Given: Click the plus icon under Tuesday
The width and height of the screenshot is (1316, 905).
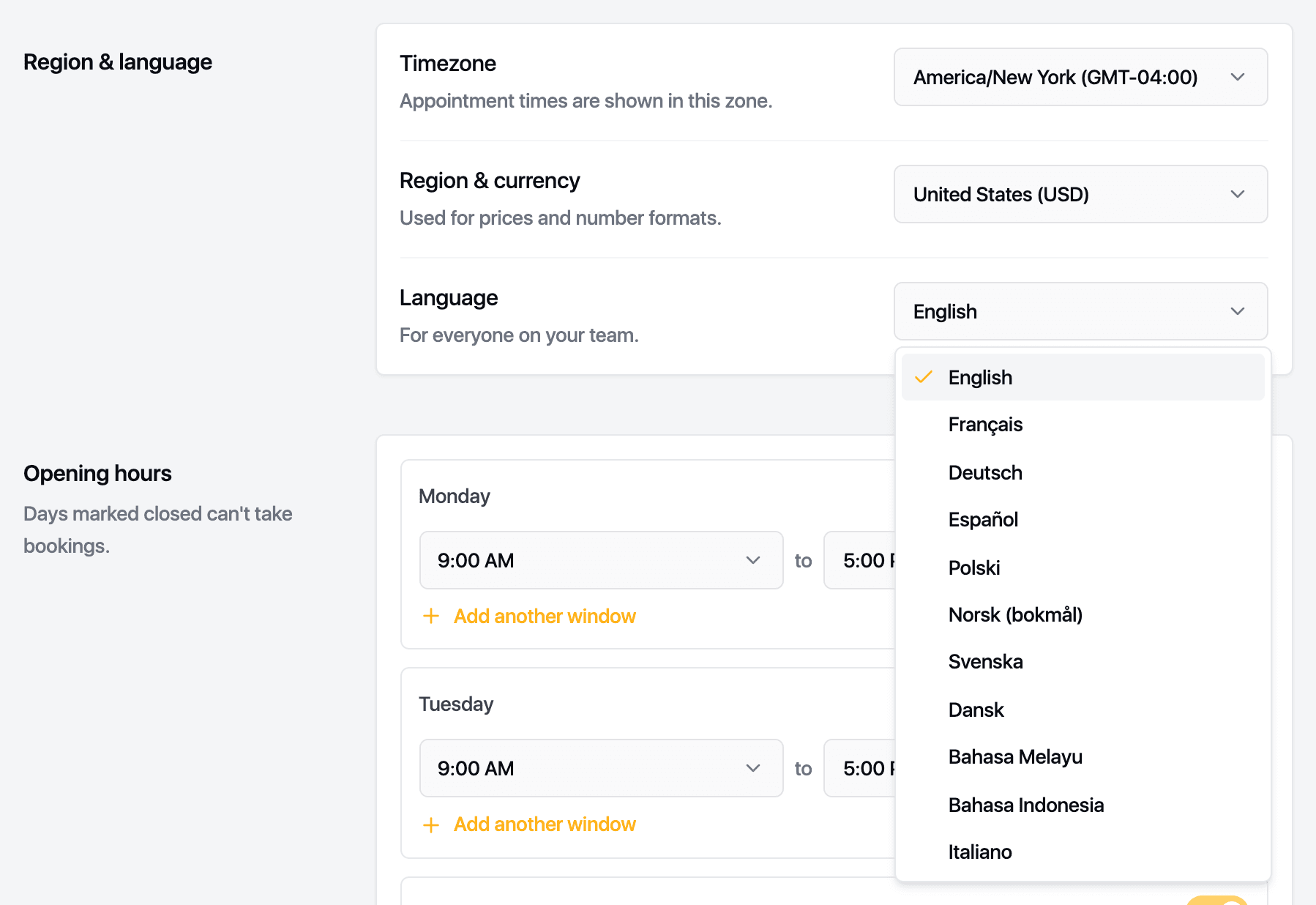Looking at the screenshot, I should tap(431, 825).
